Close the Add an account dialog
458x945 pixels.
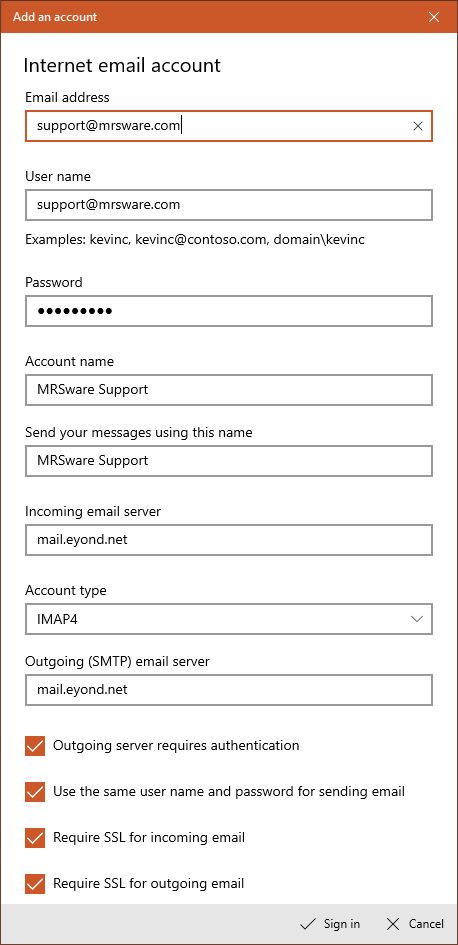[x=433, y=17]
